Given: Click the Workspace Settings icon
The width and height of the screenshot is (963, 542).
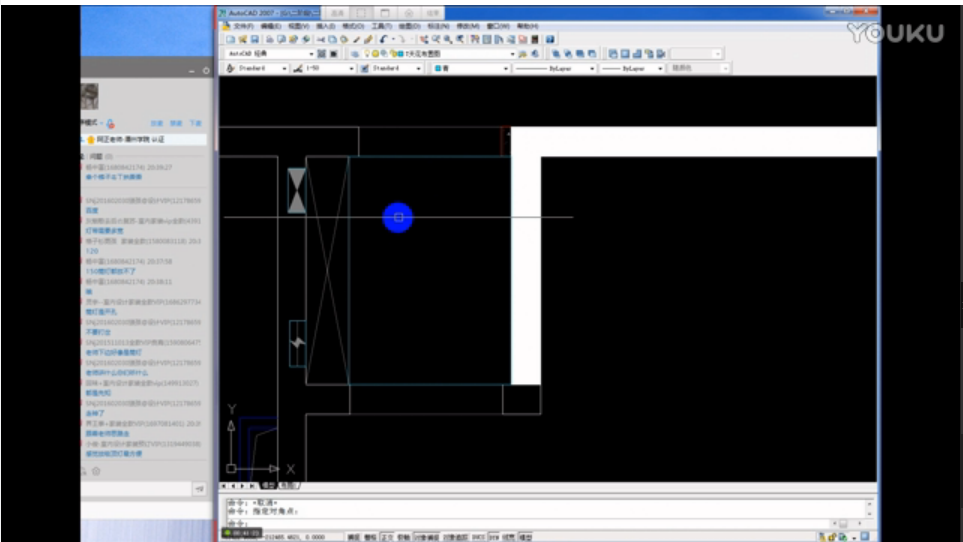Looking at the screenshot, I should [321, 53].
